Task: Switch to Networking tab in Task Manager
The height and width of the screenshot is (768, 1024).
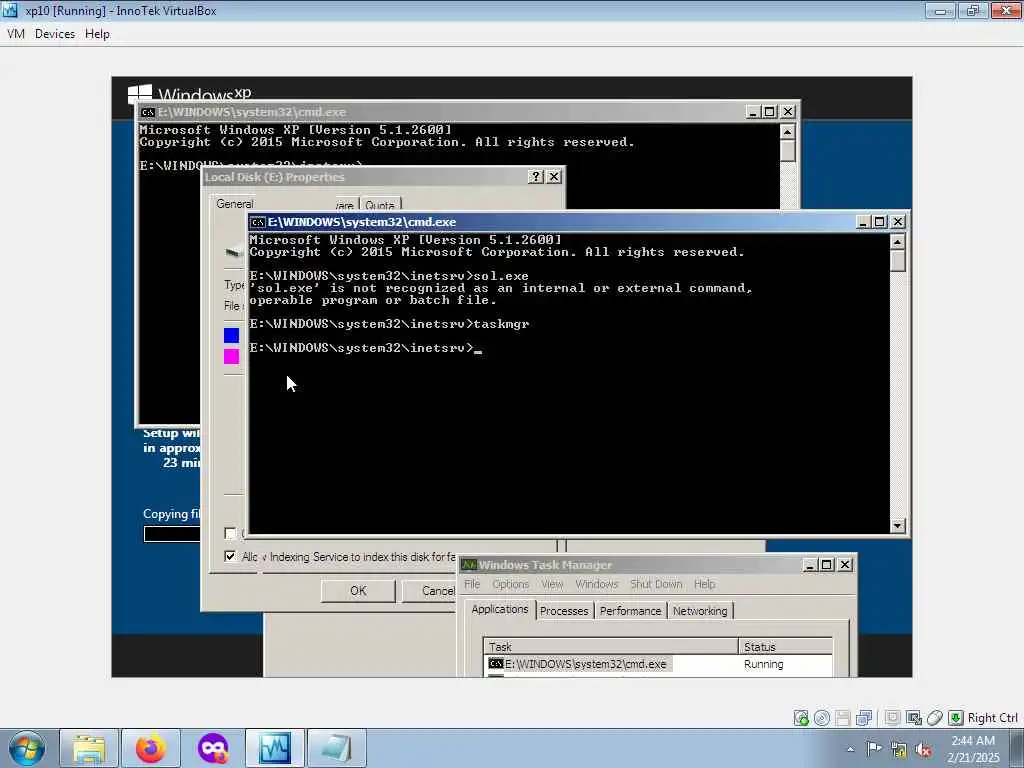Action: tap(700, 611)
